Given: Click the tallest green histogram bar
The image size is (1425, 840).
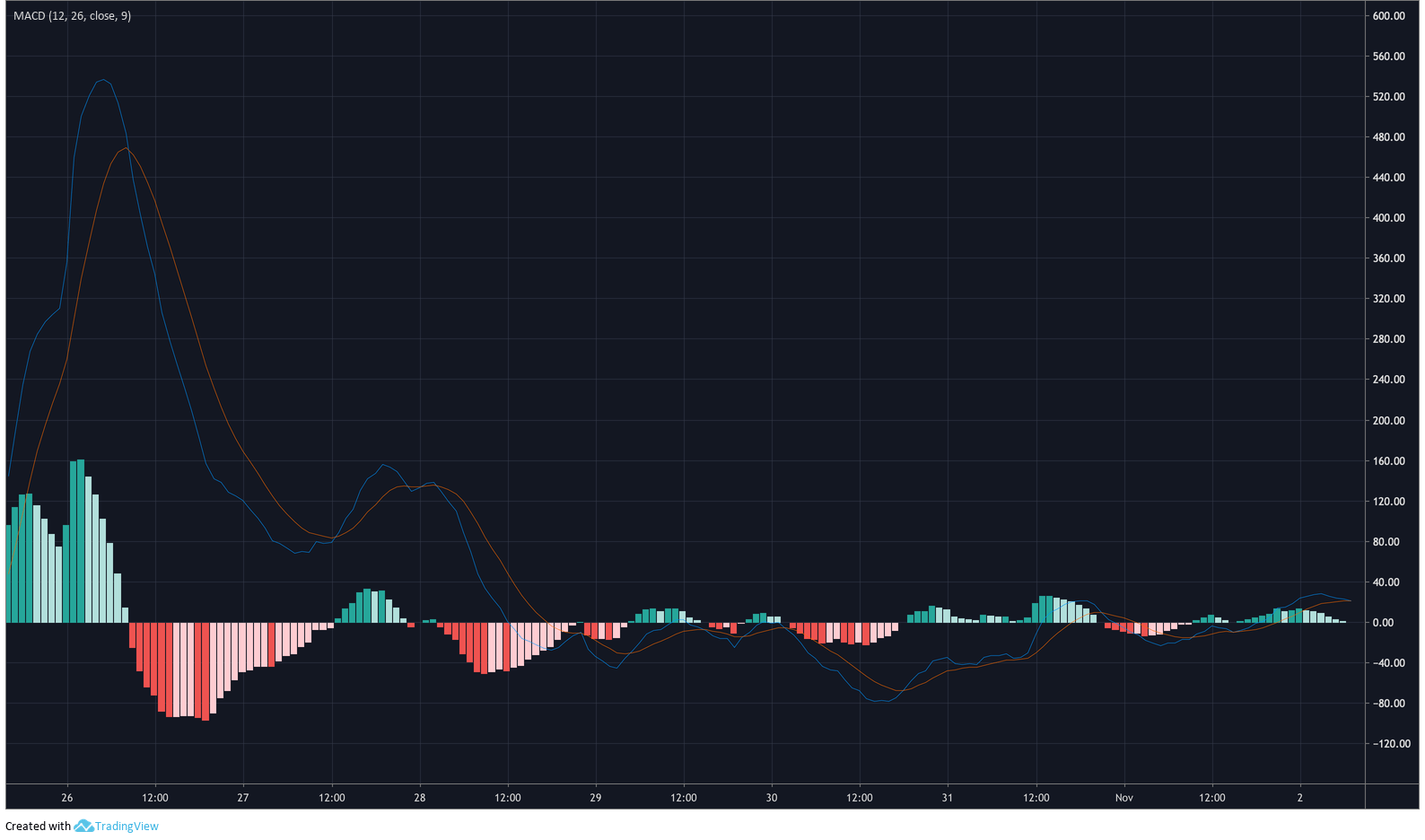Looking at the screenshot, I should tap(81, 541).
